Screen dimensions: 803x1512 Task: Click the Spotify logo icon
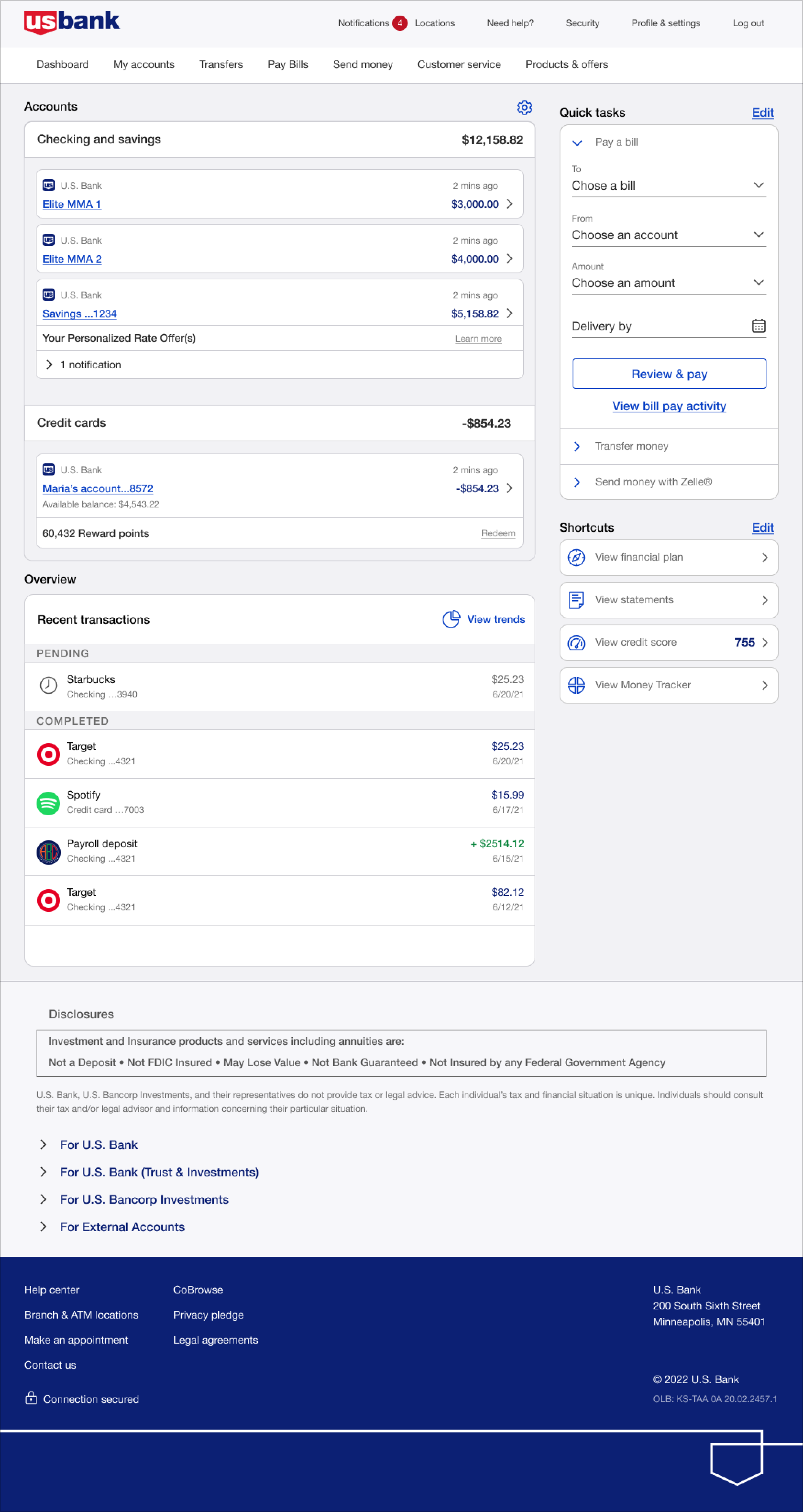[48, 803]
